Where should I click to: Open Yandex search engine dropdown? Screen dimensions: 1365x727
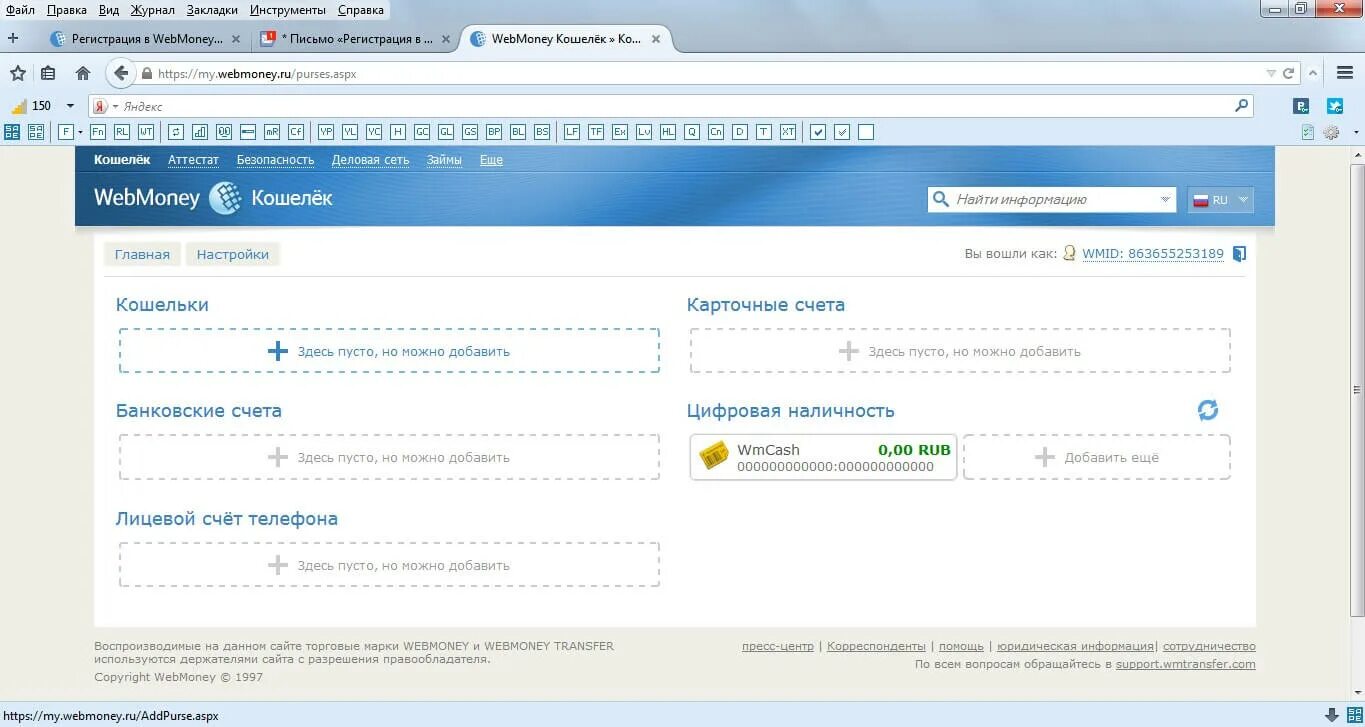(x=115, y=106)
